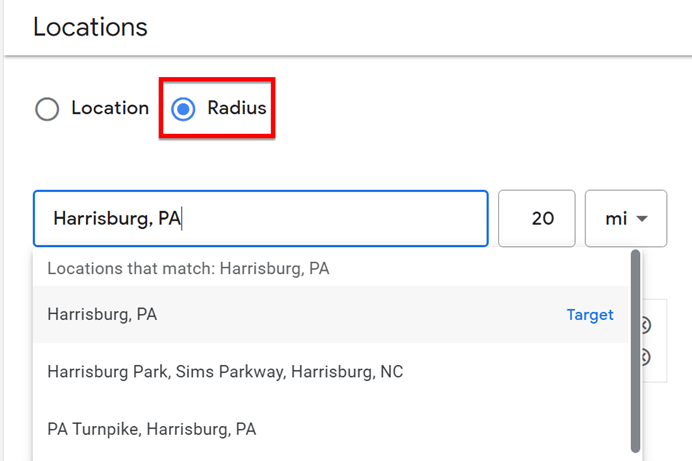Screen dimensions: 692x461
Task: Select 'PA Turnpike, Harrisburg, PA' suggestion
Action: pos(152,429)
